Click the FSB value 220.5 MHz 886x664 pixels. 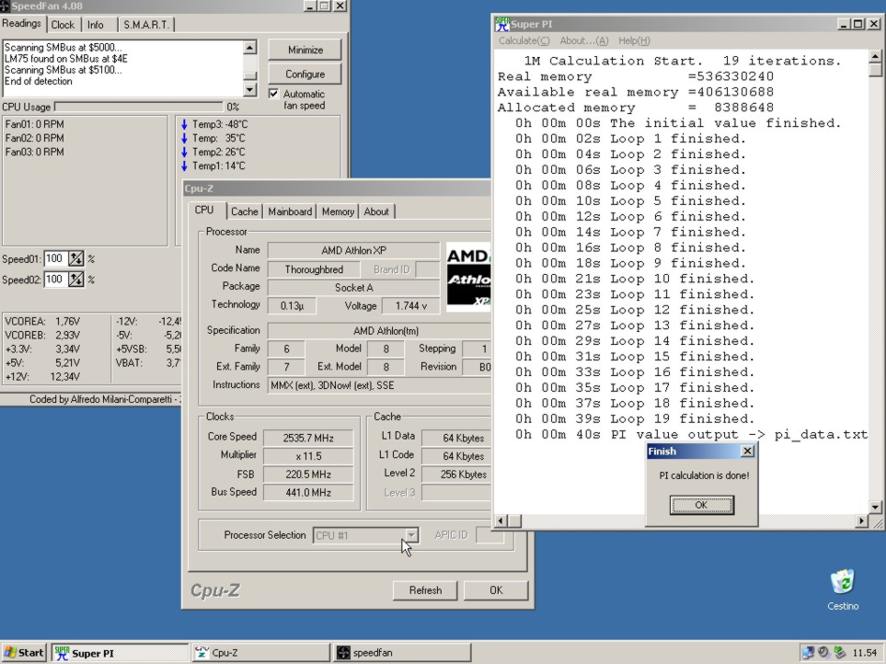coord(308,474)
